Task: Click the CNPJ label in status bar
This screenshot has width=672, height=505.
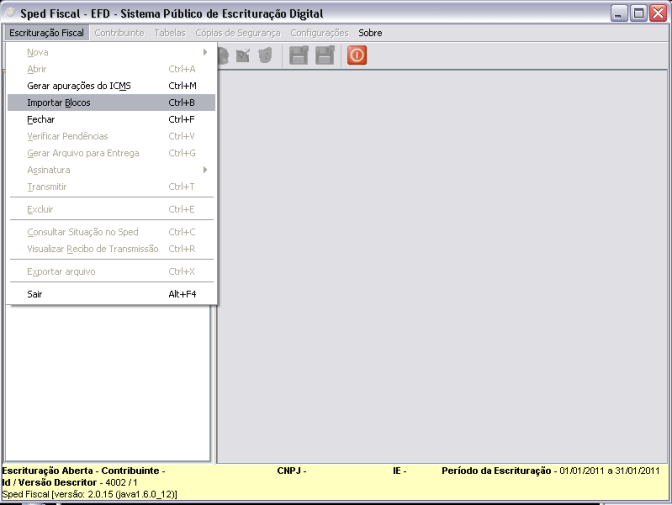Action: tap(291, 471)
